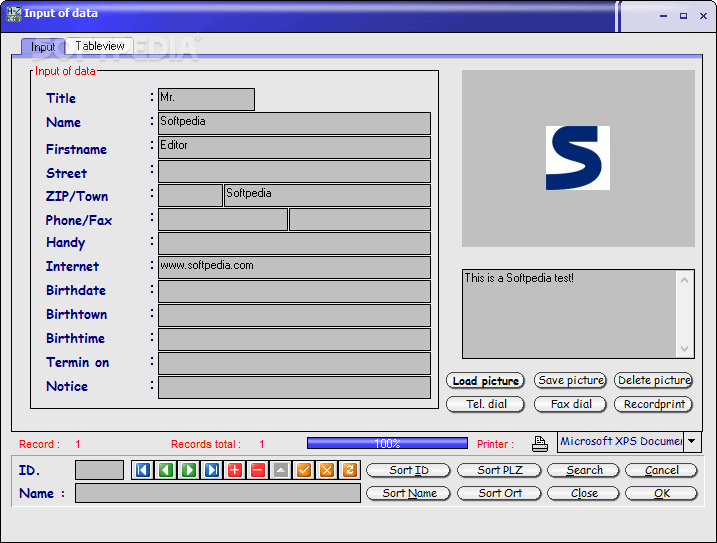Click the empty Birthtown field
This screenshot has width=717, height=543.
tap(294, 316)
